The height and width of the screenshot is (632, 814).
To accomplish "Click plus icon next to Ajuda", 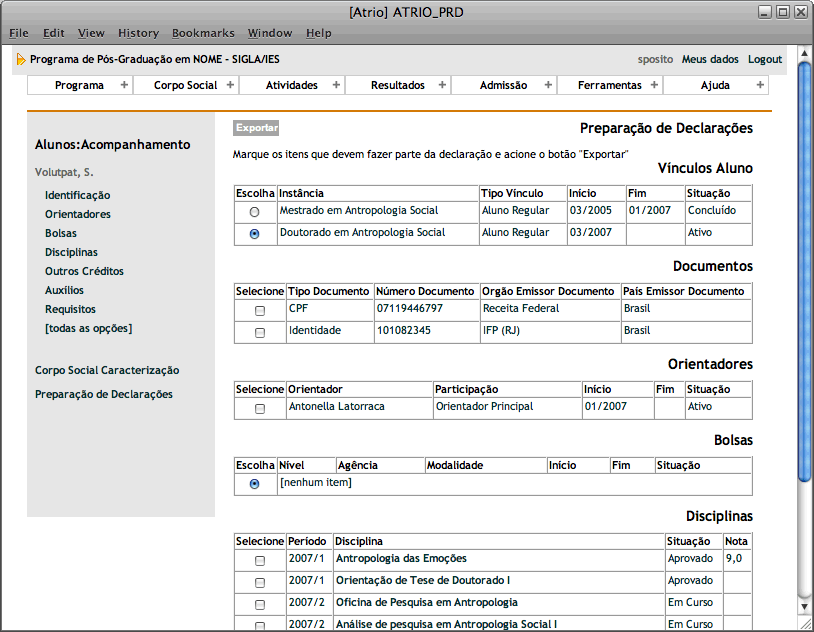I will coord(760,85).
